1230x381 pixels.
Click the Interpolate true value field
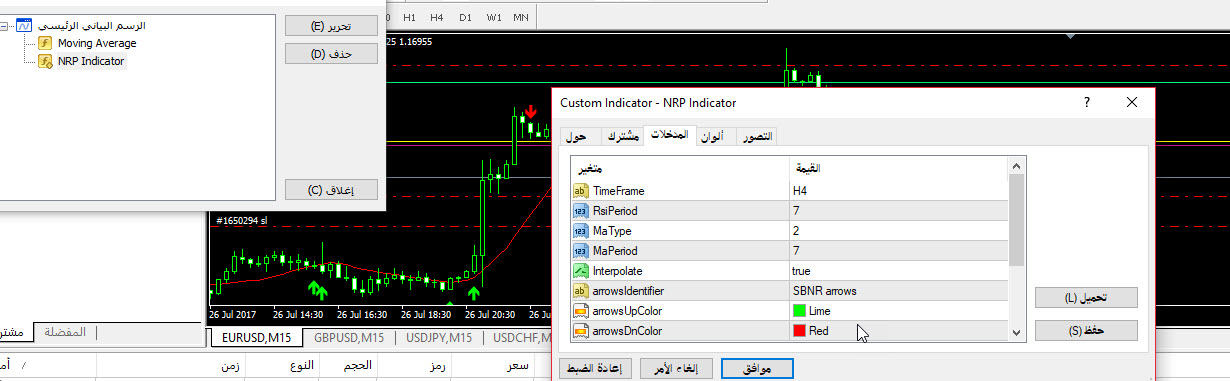(897, 270)
